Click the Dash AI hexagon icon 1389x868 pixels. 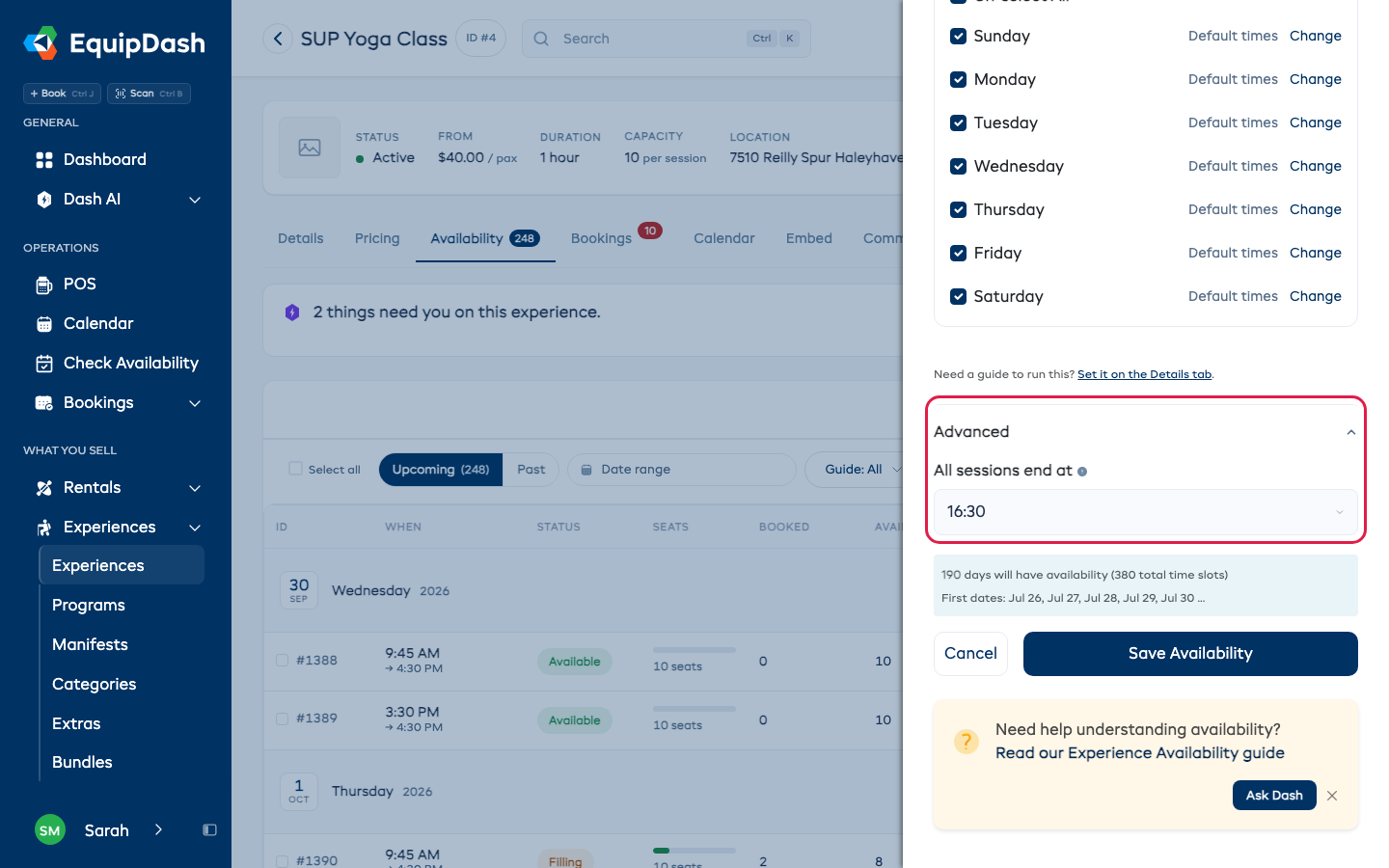[44, 200]
